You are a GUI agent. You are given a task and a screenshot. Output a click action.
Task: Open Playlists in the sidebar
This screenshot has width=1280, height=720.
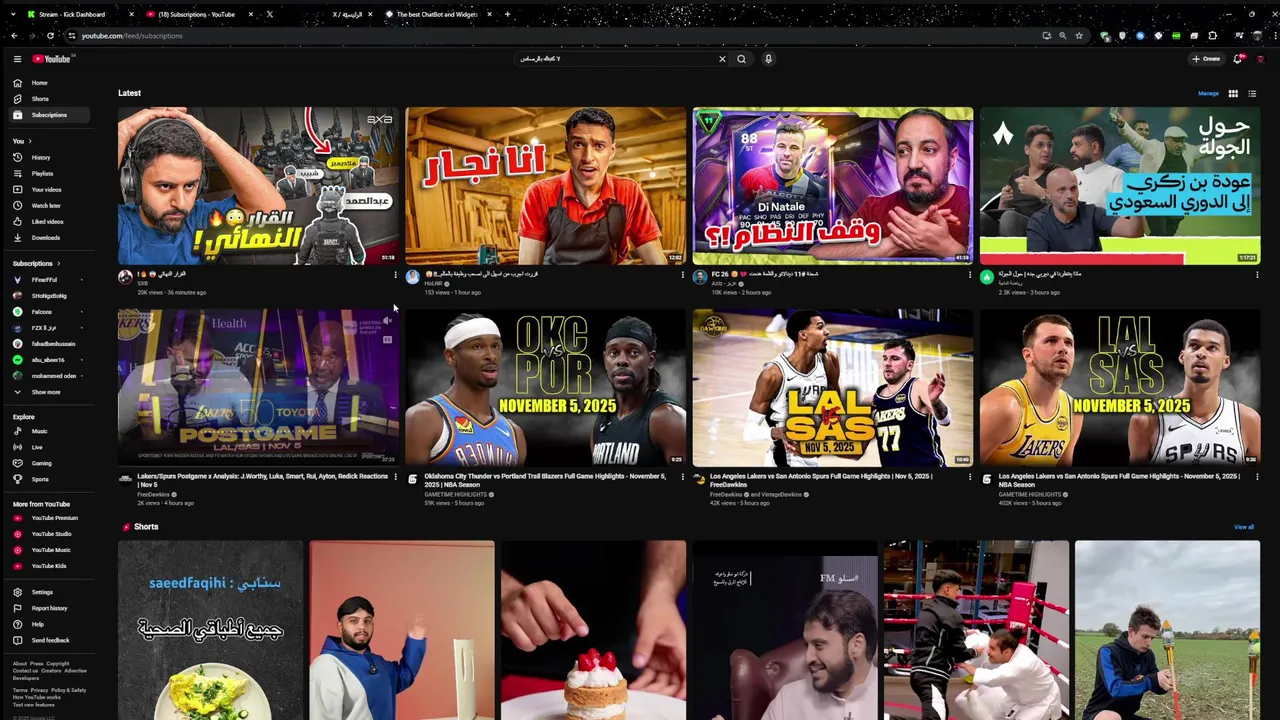[50, 173]
